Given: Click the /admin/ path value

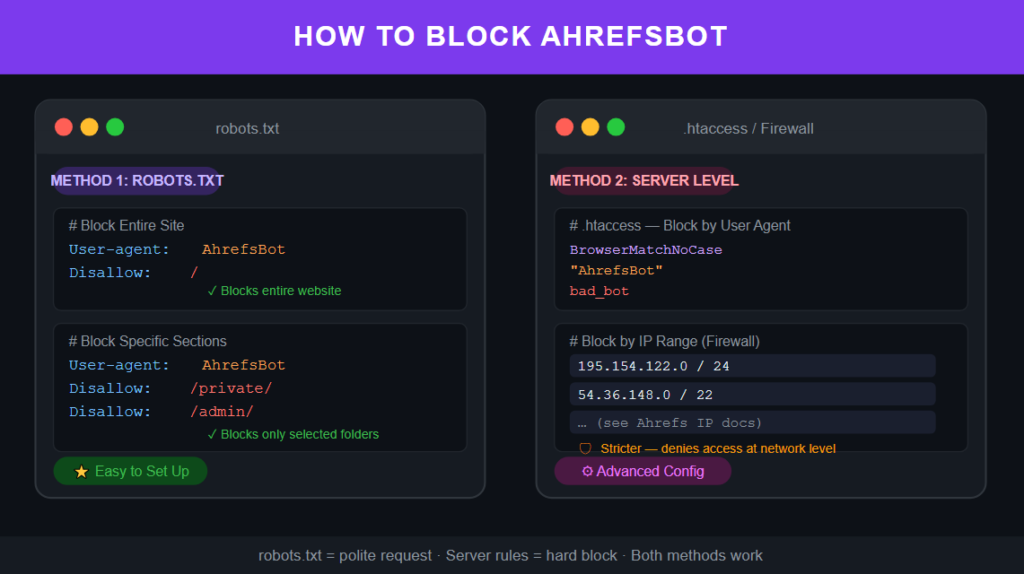Looking at the screenshot, I should tap(221, 412).
